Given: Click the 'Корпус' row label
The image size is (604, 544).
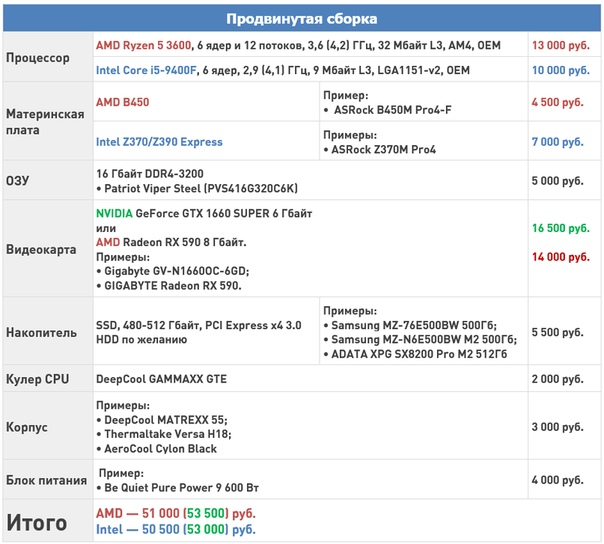Looking at the screenshot, I should point(27,427).
